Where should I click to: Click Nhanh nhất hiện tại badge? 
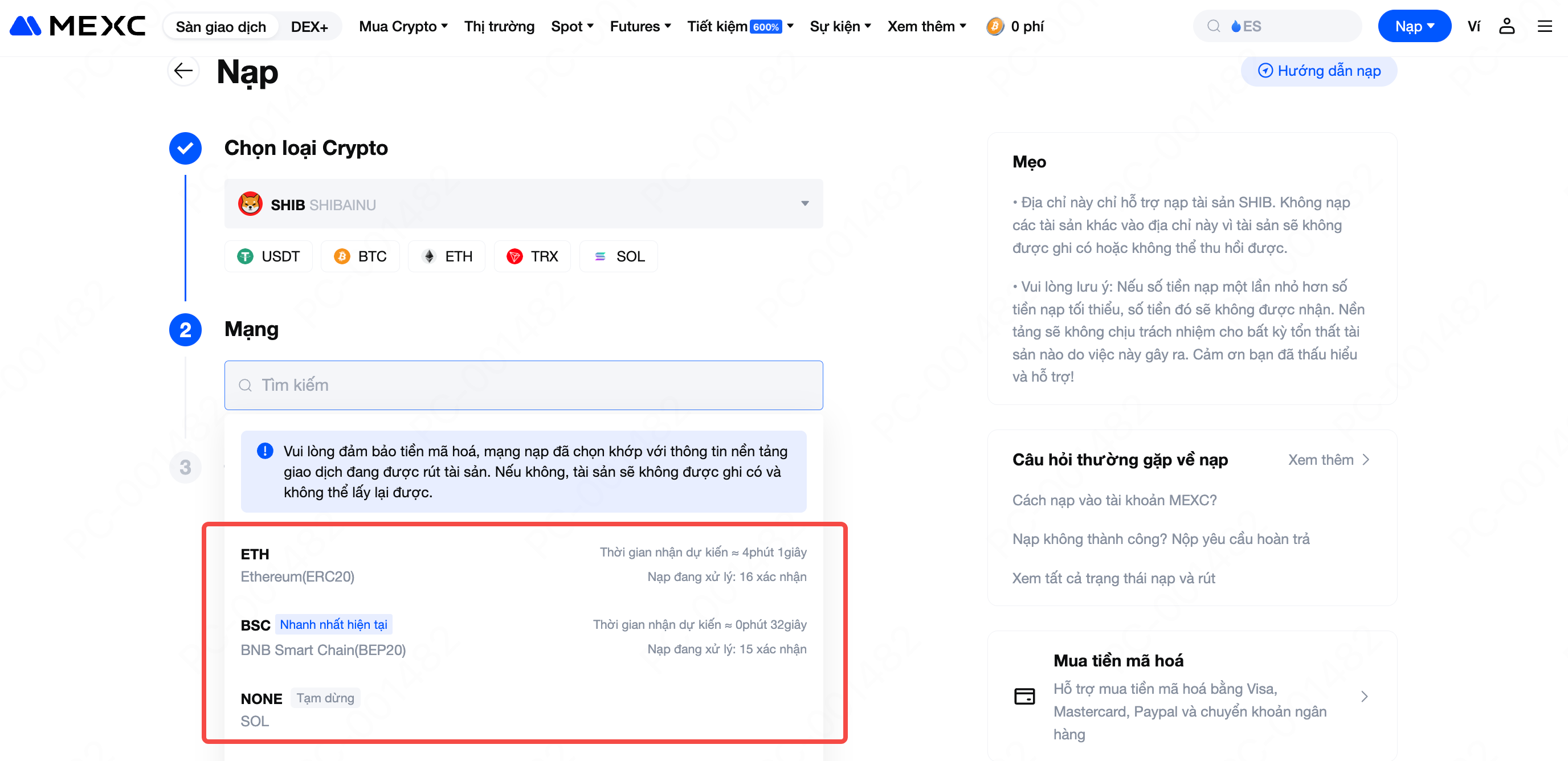coord(333,625)
